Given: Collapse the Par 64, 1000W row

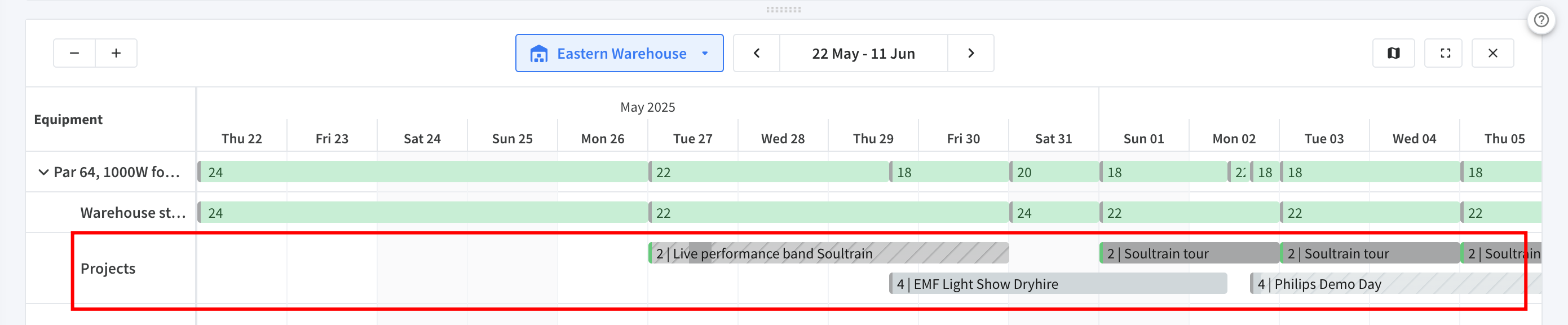Looking at the screenshot, I should click(x=43, y=172).
